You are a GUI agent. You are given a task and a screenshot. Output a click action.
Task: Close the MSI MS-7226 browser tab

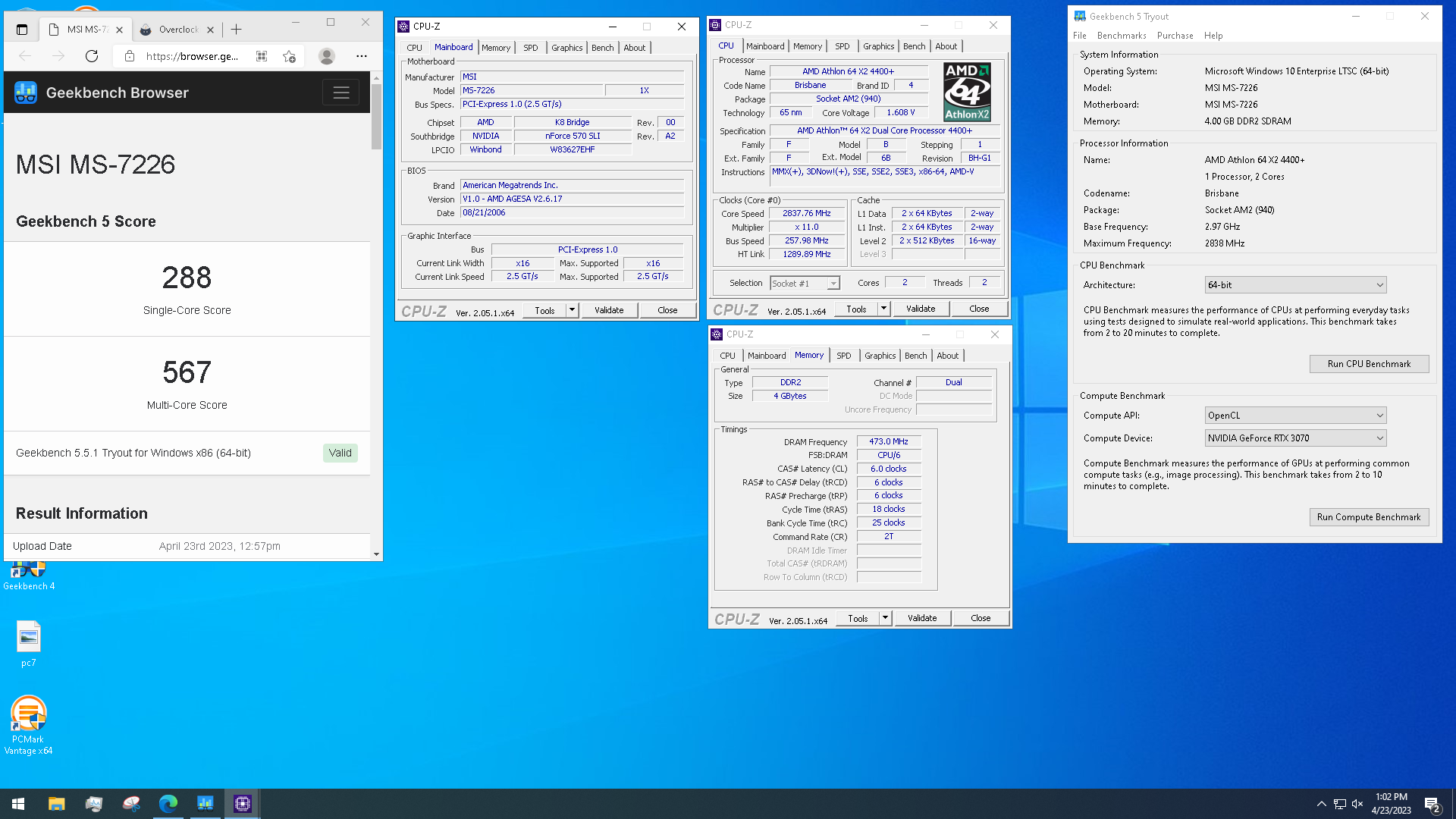coord(119,30)
